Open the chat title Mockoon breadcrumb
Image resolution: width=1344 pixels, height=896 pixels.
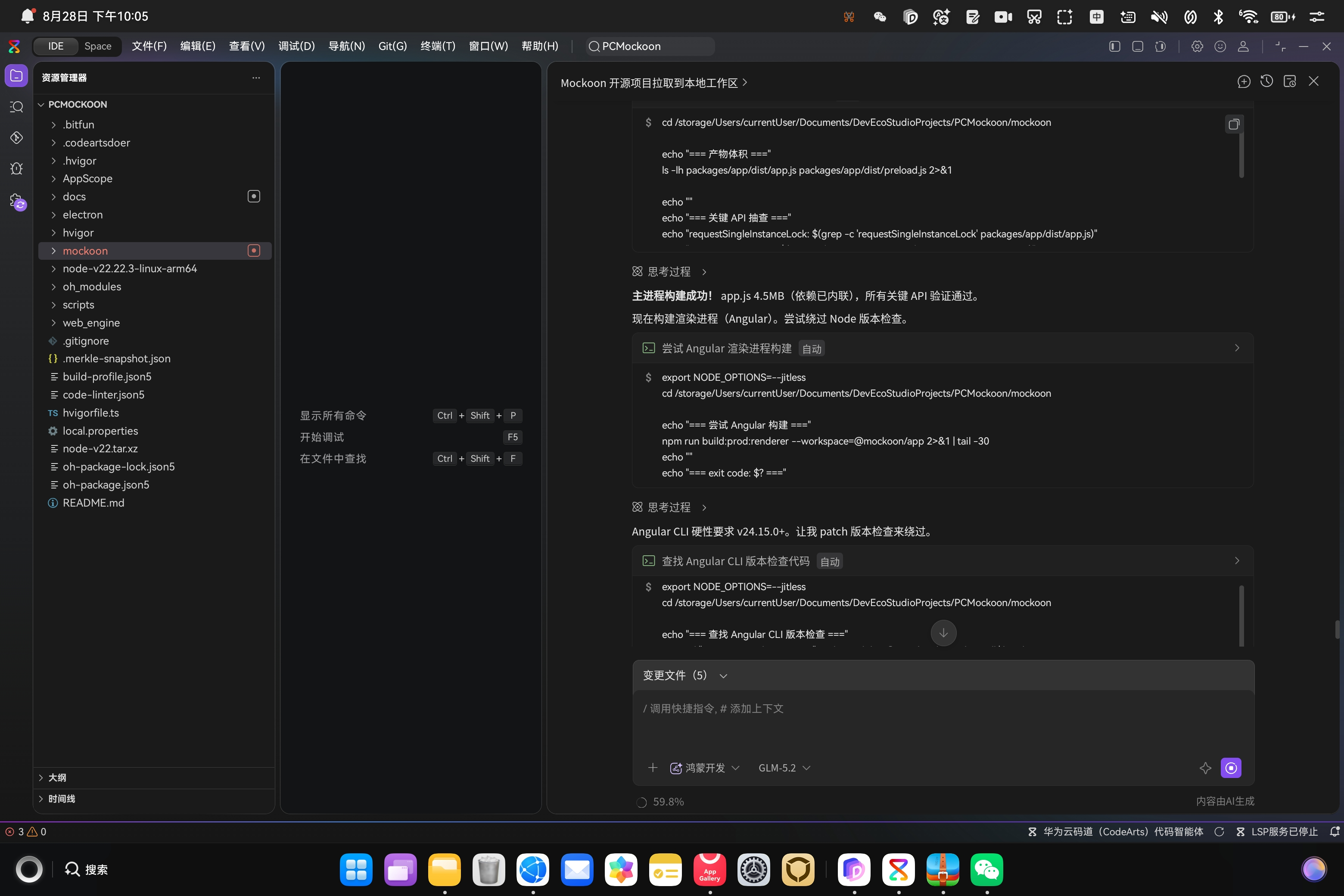654,83
